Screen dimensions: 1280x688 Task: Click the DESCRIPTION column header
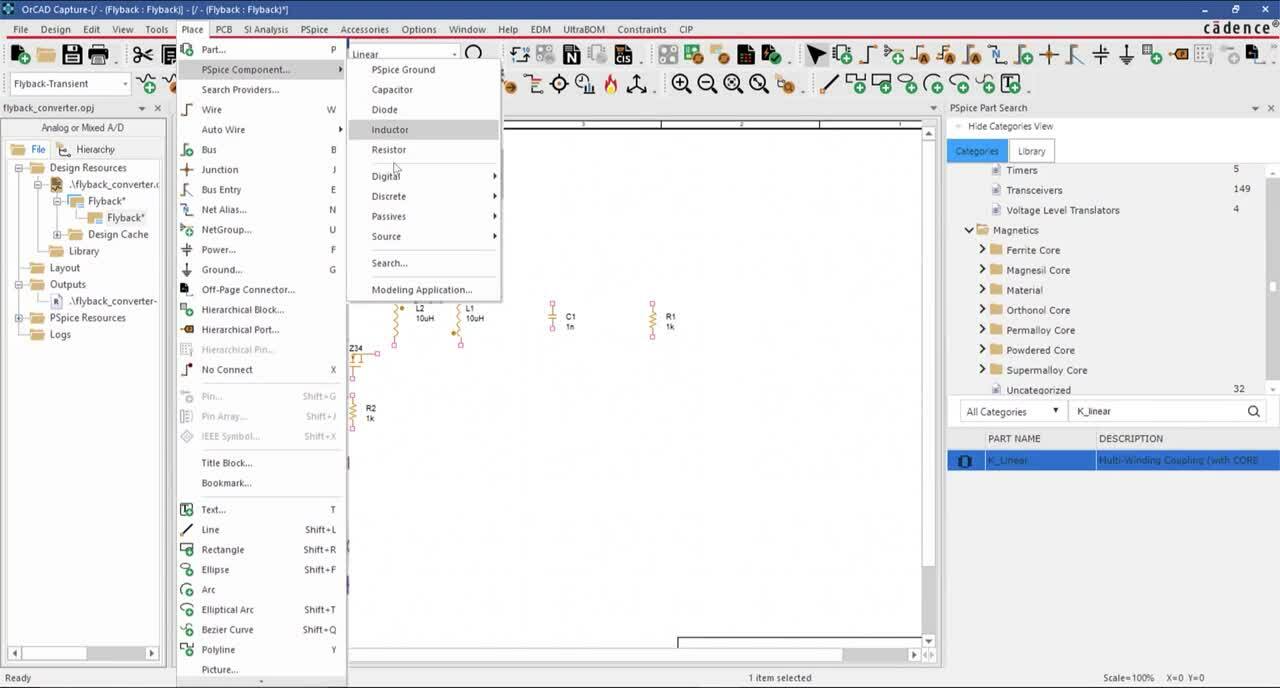click(1131, 438)
